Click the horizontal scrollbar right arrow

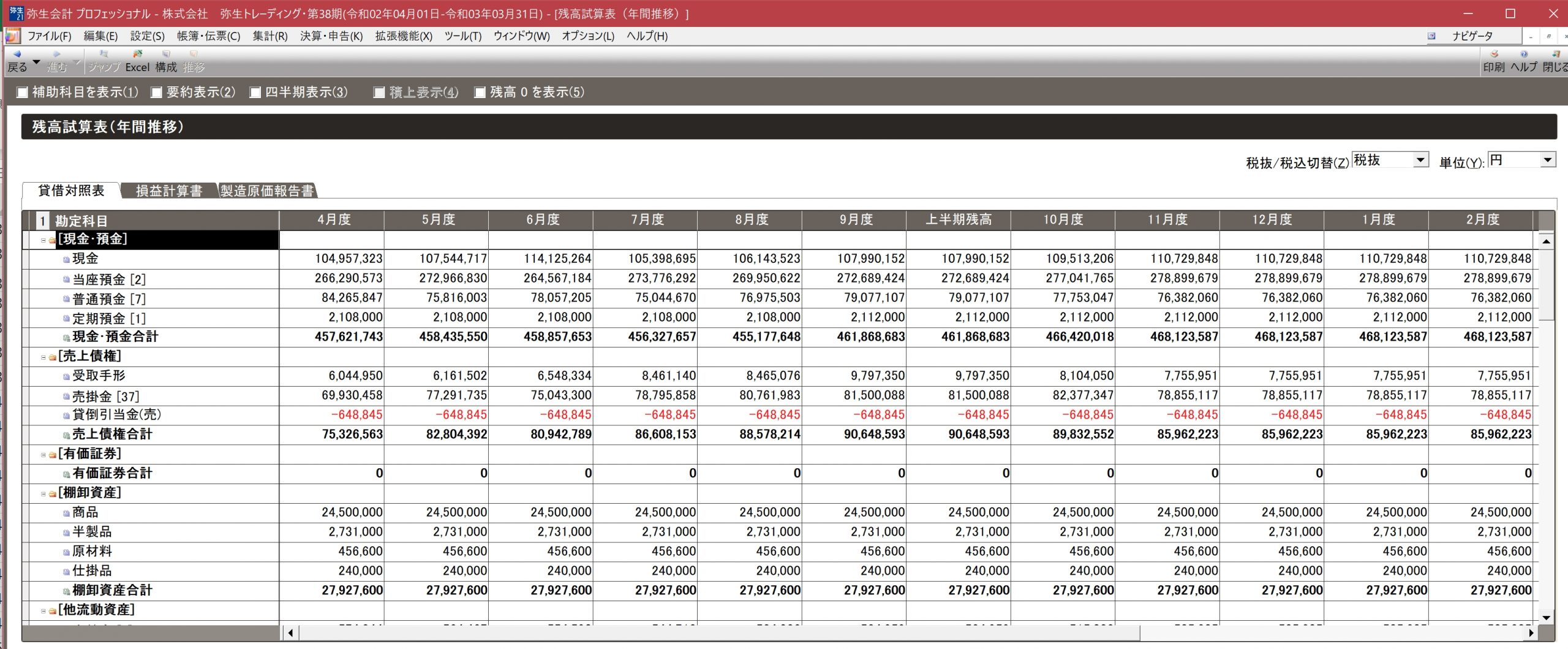(1531, 633)
